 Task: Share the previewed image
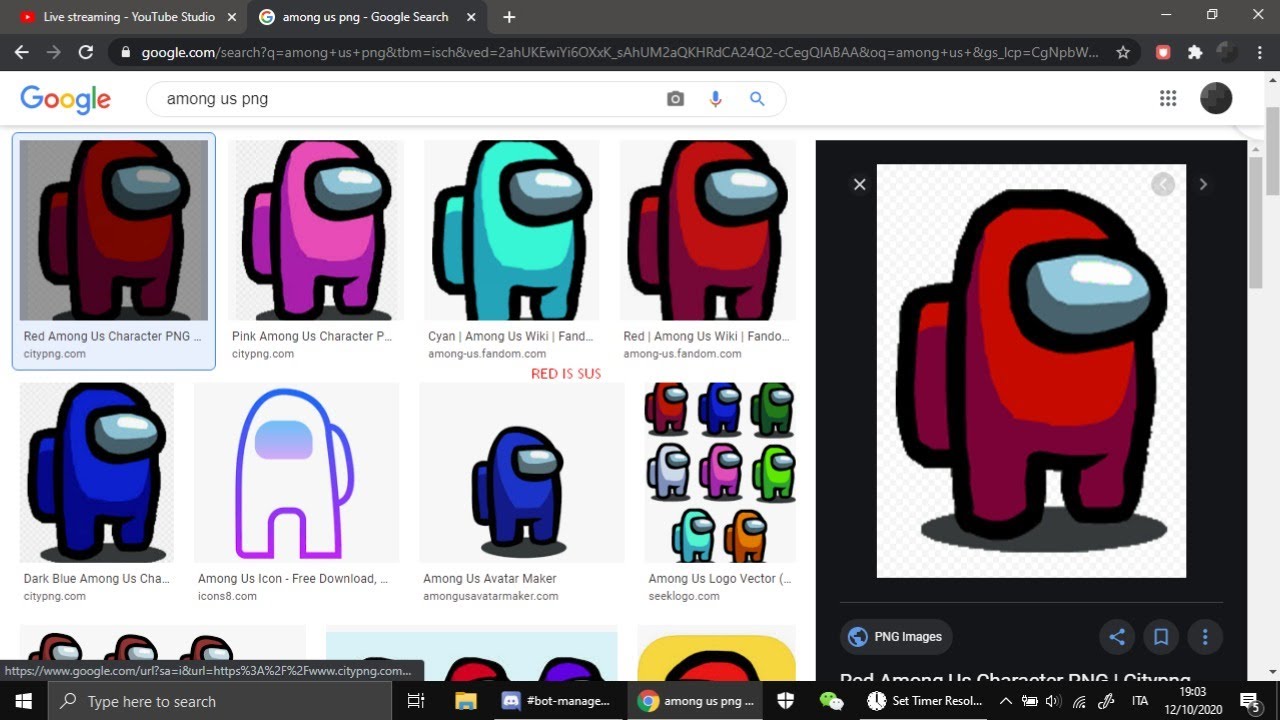pos(1117,637)
